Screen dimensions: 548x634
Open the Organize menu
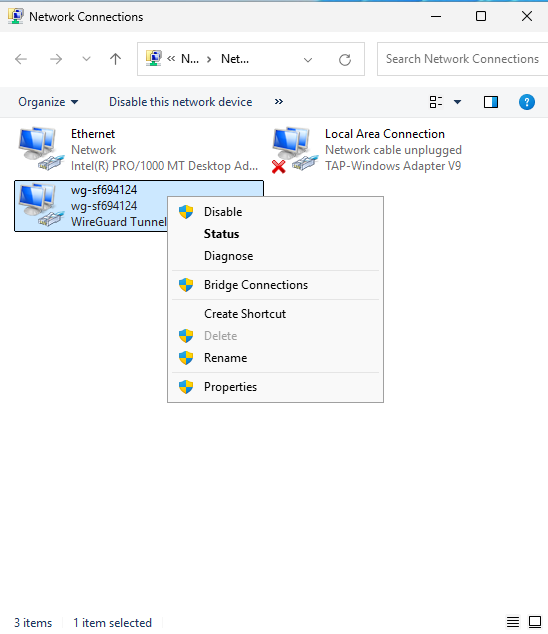pos(48,102)
